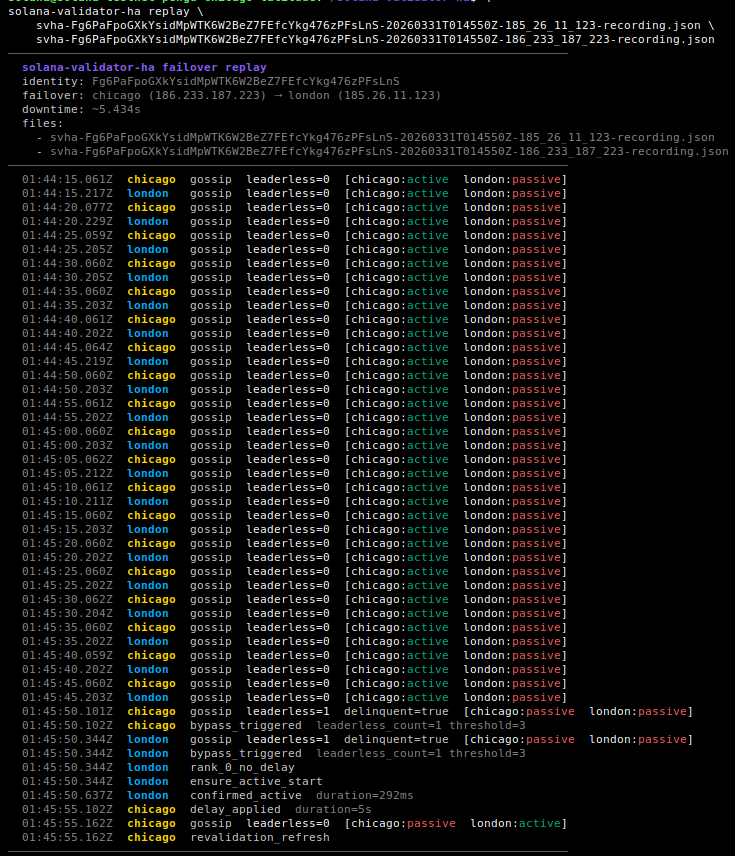
Task: Click the 'solana-validator-ha failover replay' heading
Action: tap(144, 67)
